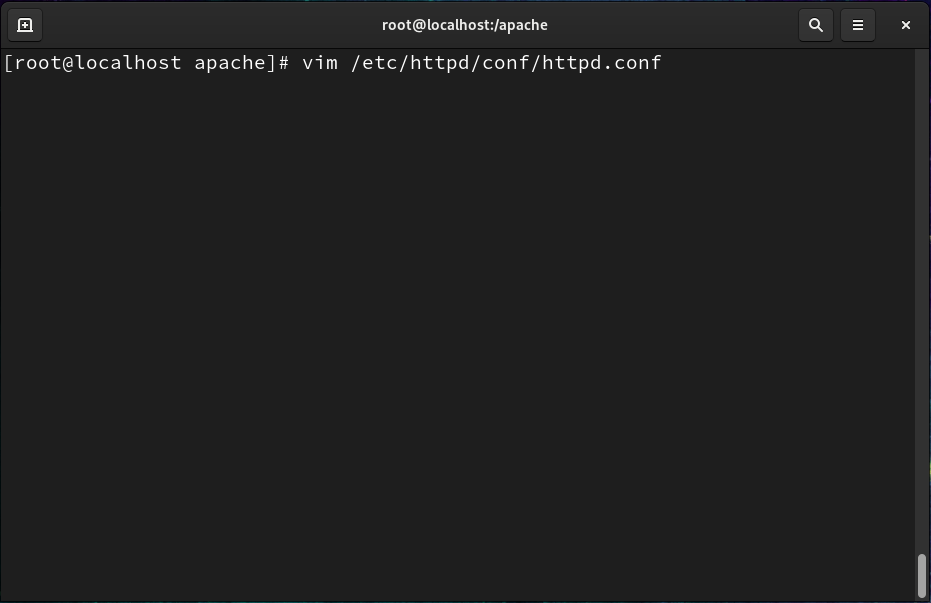
Task: Click the vertical scrollbar thumb
Action: 922,576
